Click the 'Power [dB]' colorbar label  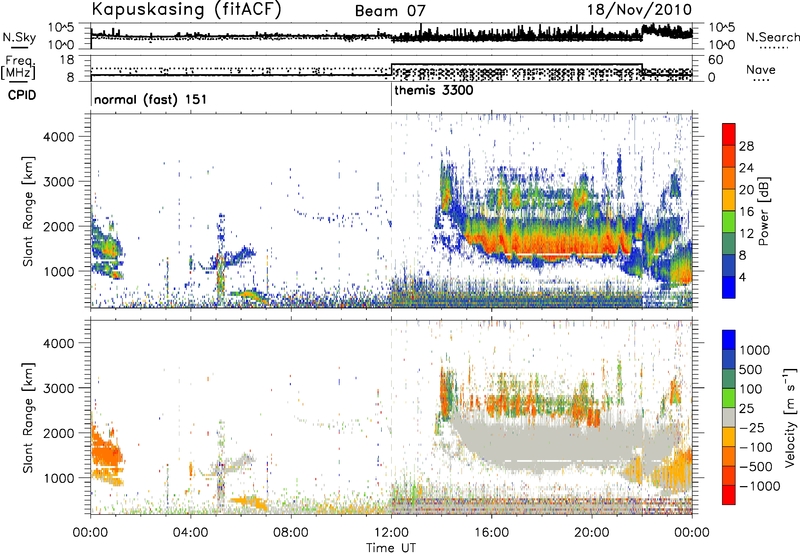[763, 211]
